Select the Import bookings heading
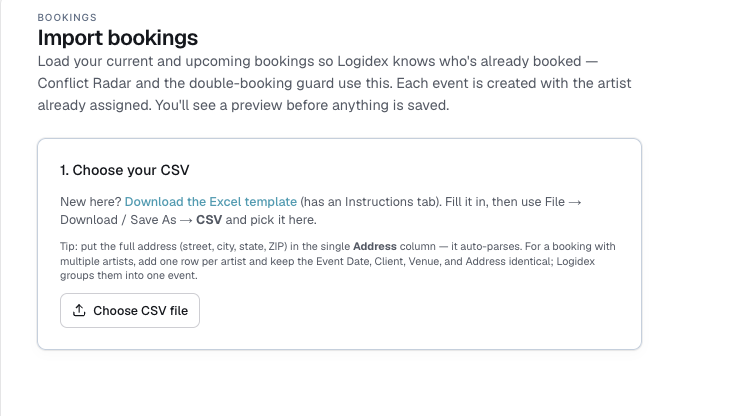 coord(118,38)
